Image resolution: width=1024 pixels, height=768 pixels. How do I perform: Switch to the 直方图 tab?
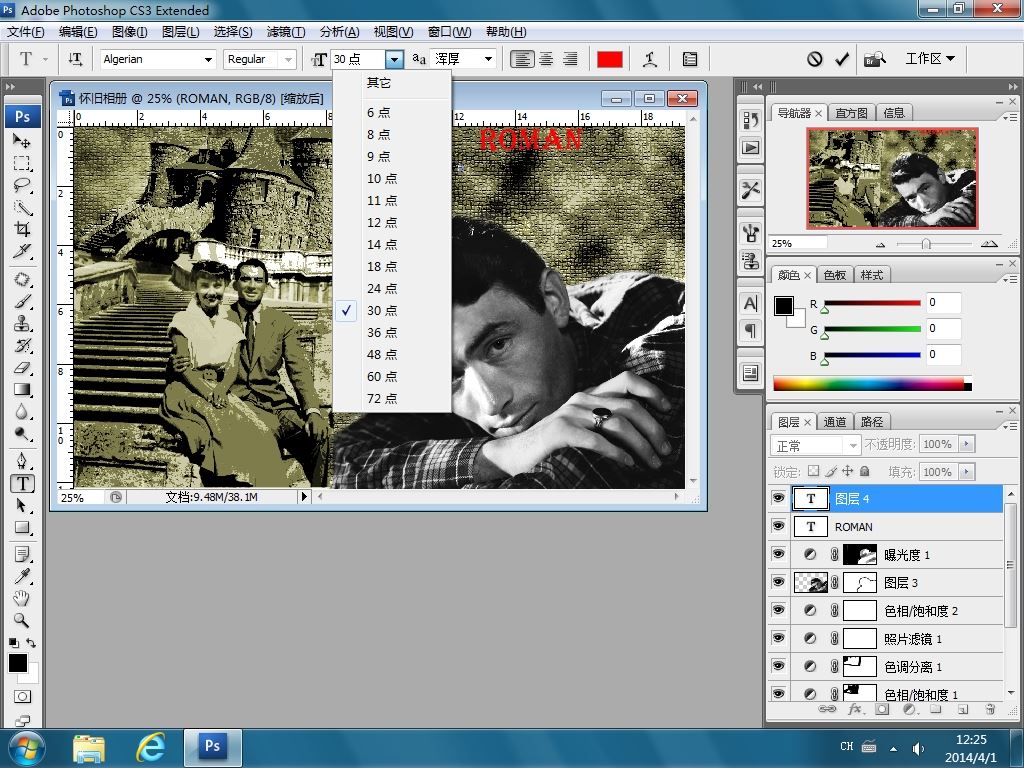point(851,113)
